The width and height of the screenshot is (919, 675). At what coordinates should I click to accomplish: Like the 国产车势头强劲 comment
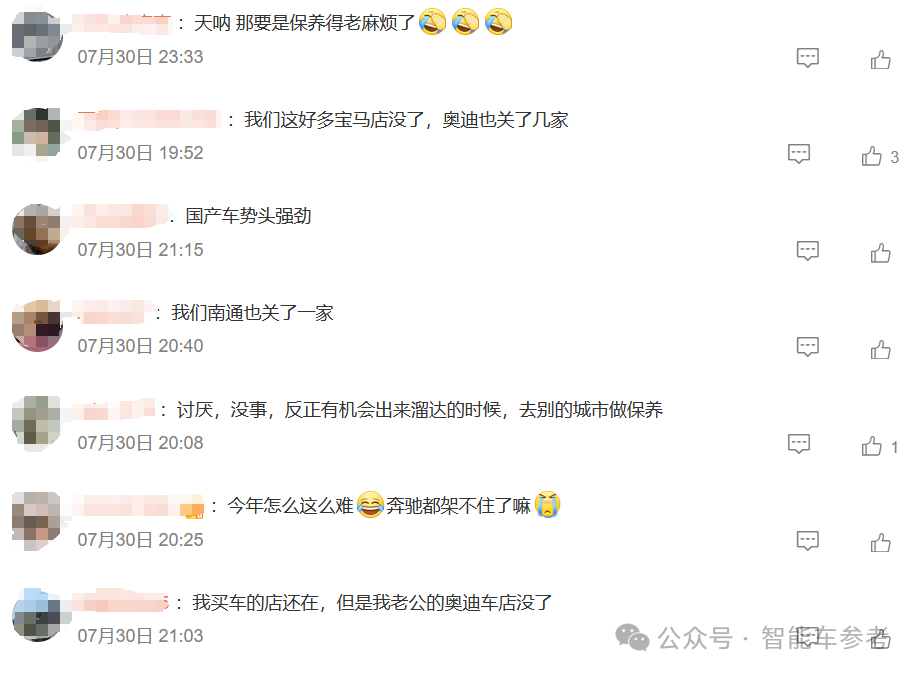[880, 253]
